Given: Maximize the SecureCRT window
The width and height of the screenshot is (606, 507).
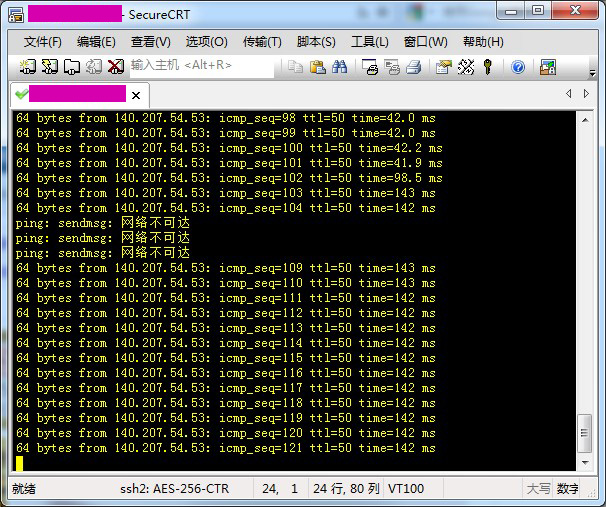Looking at the screenshot, I should [538, 11].
